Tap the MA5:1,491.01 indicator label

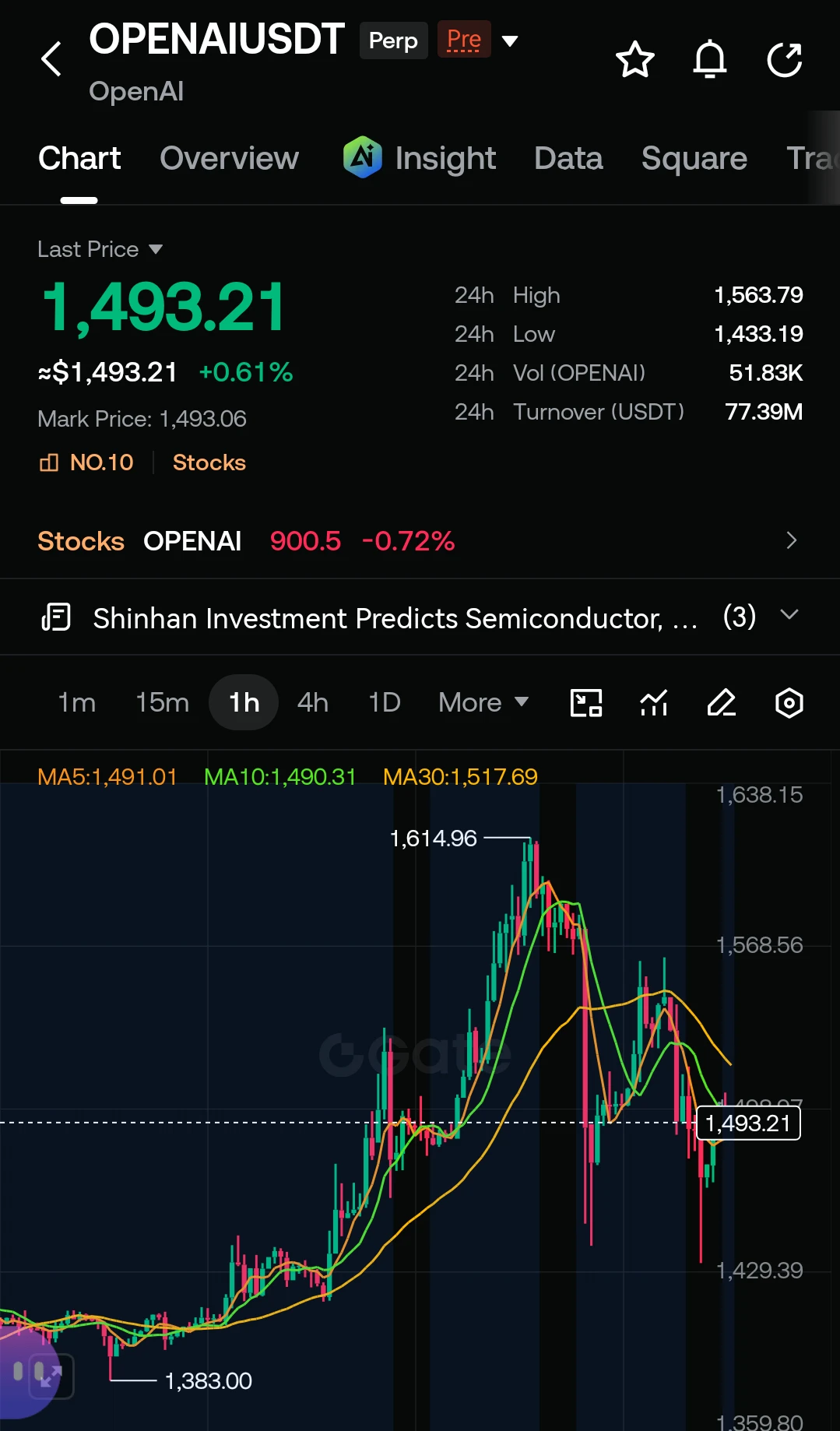click(x=107, y=776)
